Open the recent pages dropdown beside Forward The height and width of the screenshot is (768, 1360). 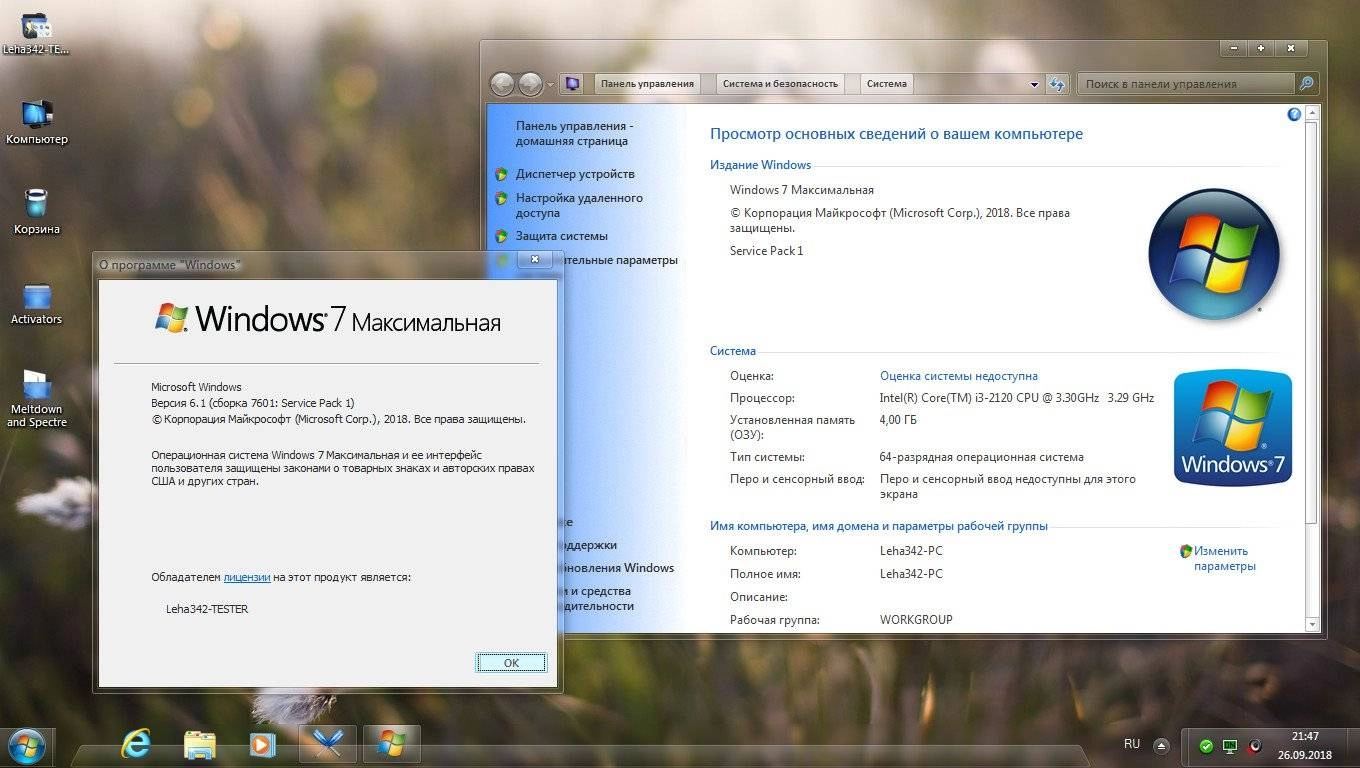tap(550, 85)
